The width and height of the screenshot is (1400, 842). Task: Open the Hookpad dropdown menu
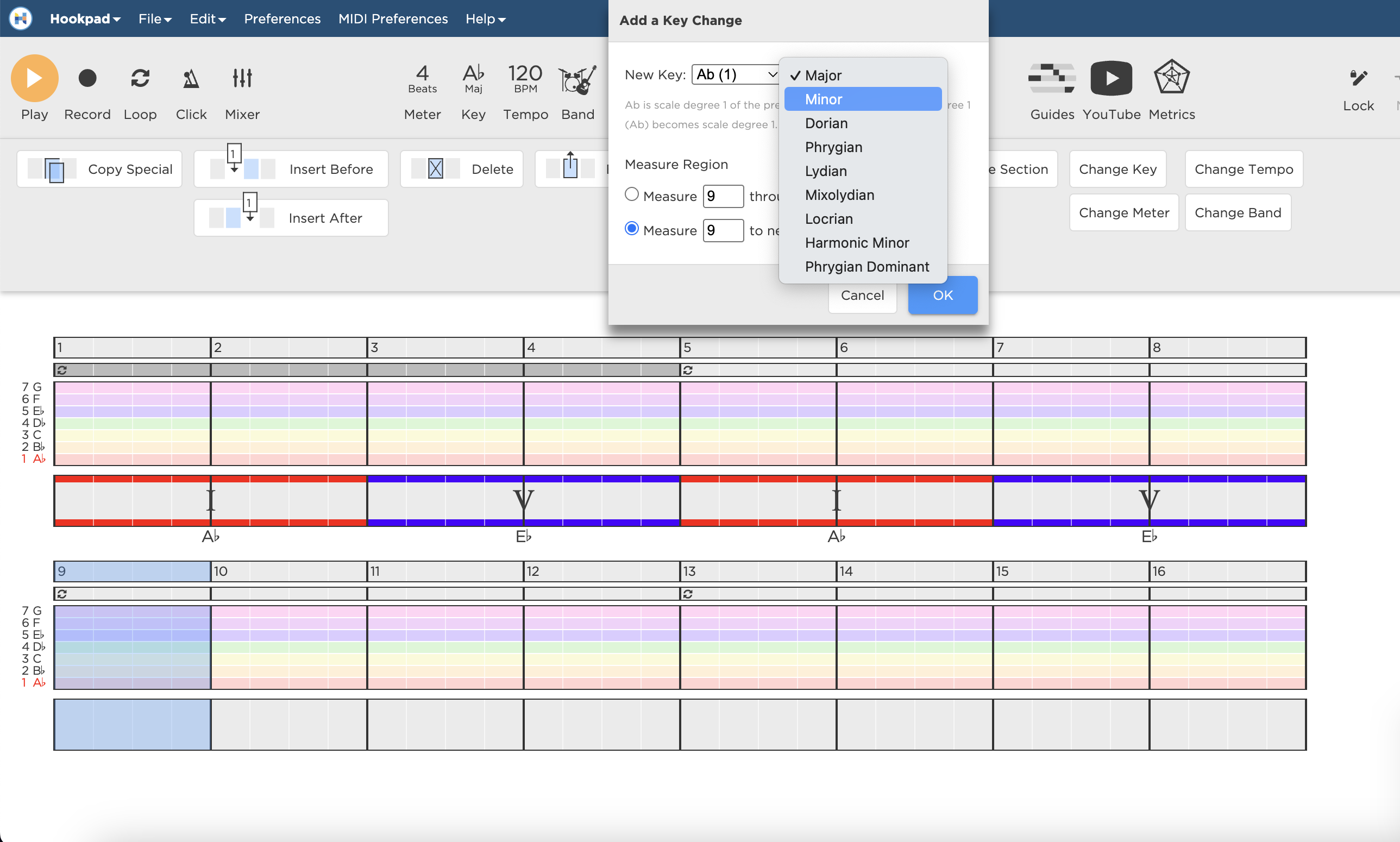(x=85, y=18)
